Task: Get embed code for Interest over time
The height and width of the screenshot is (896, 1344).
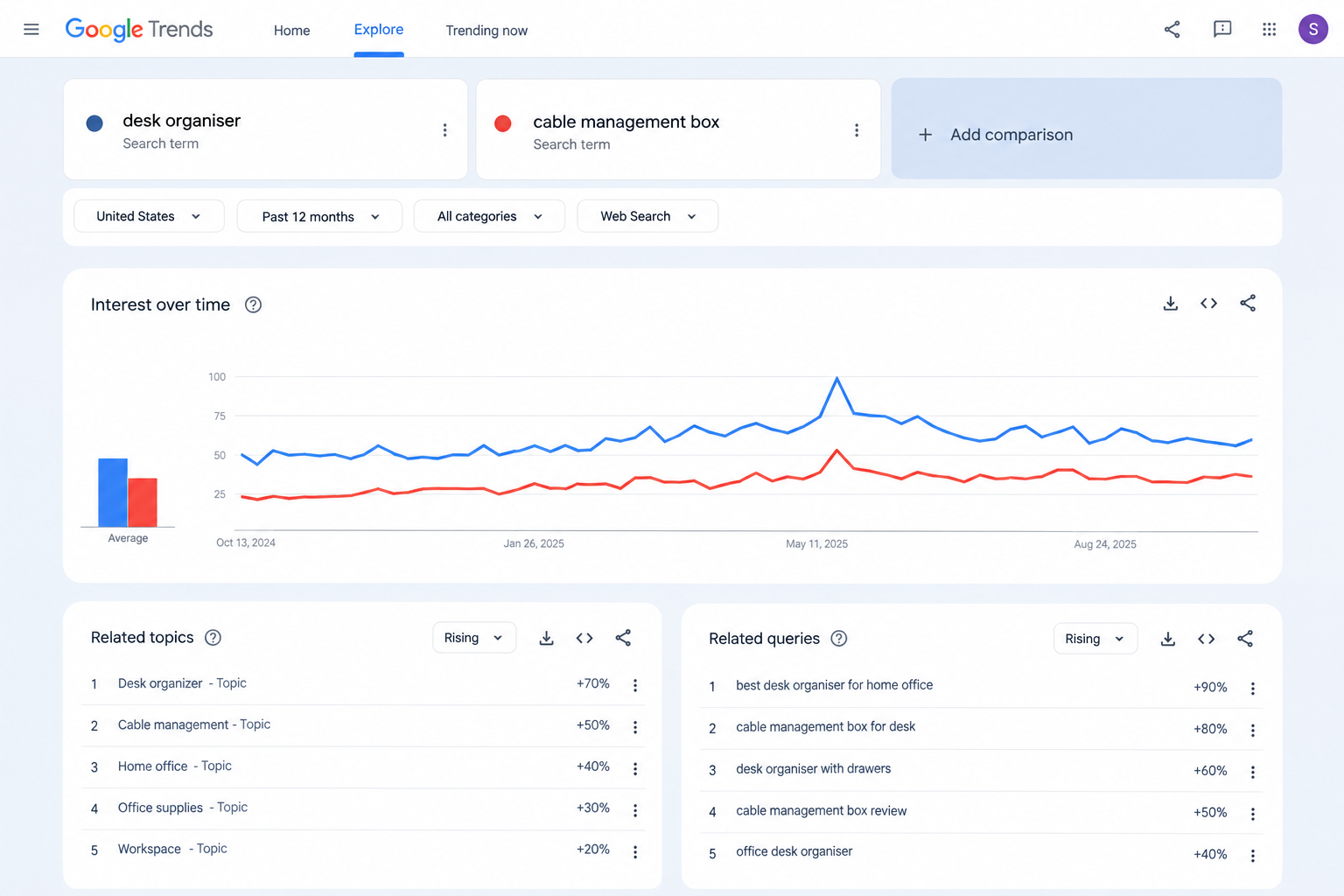Action: pos(1208,304)
